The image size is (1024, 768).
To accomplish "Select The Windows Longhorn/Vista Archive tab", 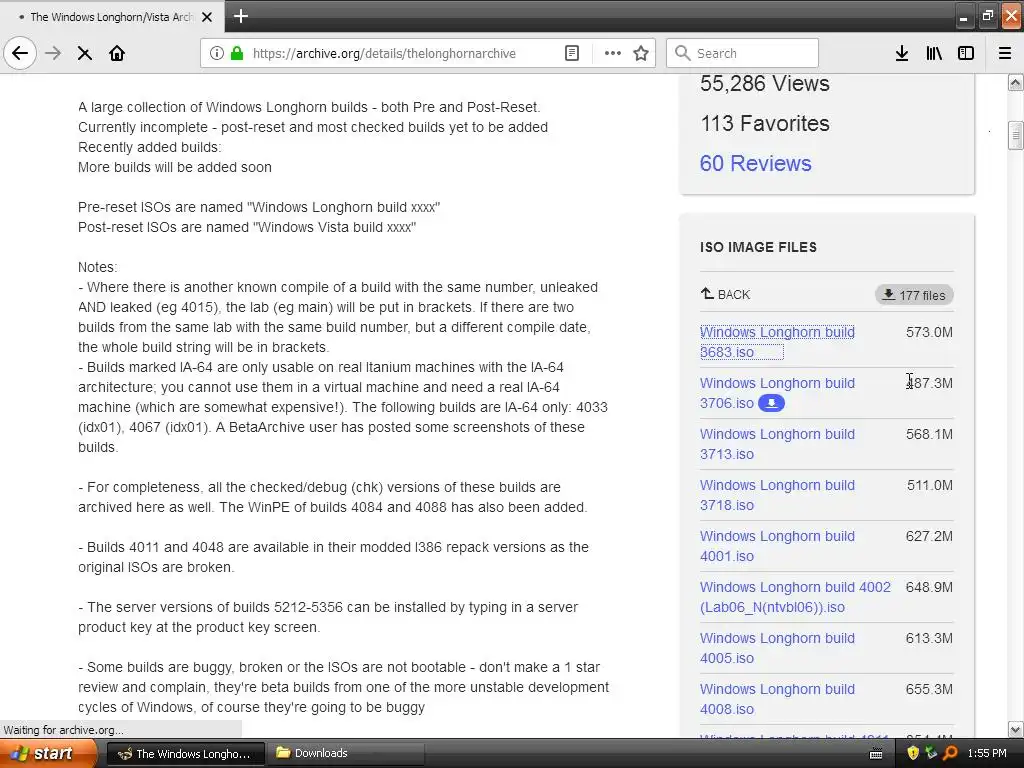I will pos(112,17).
